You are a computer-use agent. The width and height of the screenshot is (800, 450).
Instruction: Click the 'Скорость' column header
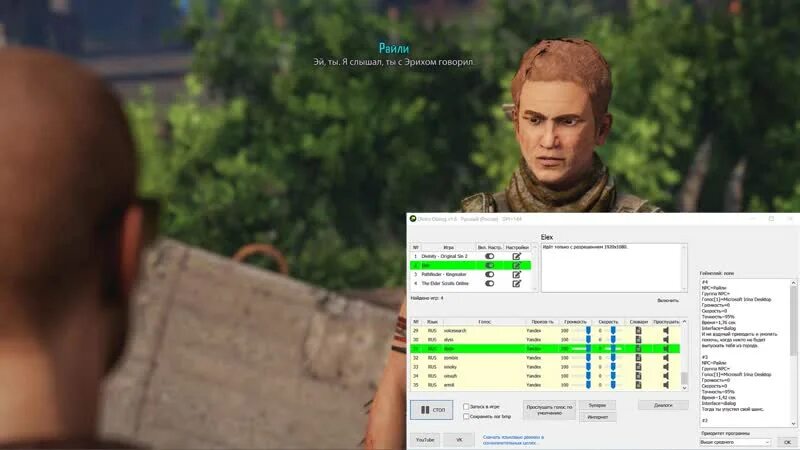pos(608,322)
